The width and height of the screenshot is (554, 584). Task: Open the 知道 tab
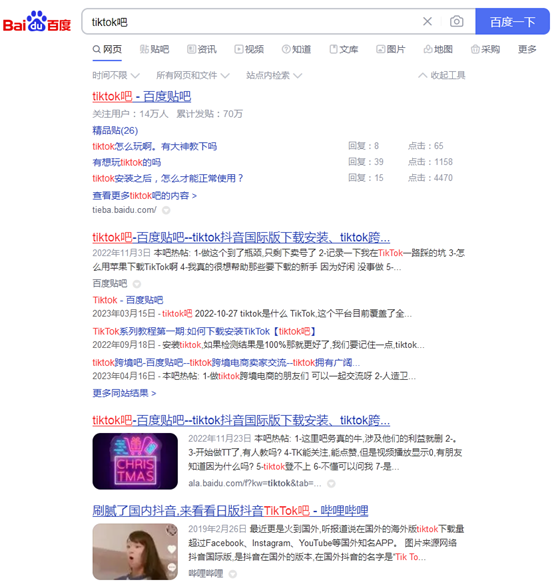(296, 49)
